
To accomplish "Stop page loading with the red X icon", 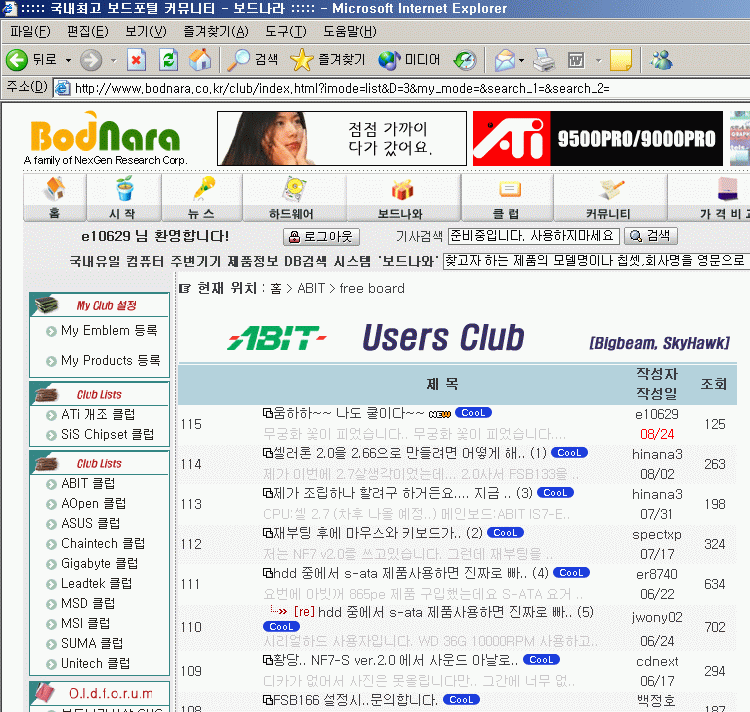I will (136, 60).
